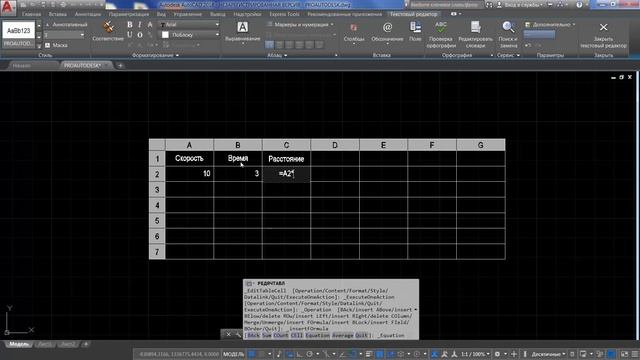
Task: Select row header 5 of the table
Action: [157, 221]
